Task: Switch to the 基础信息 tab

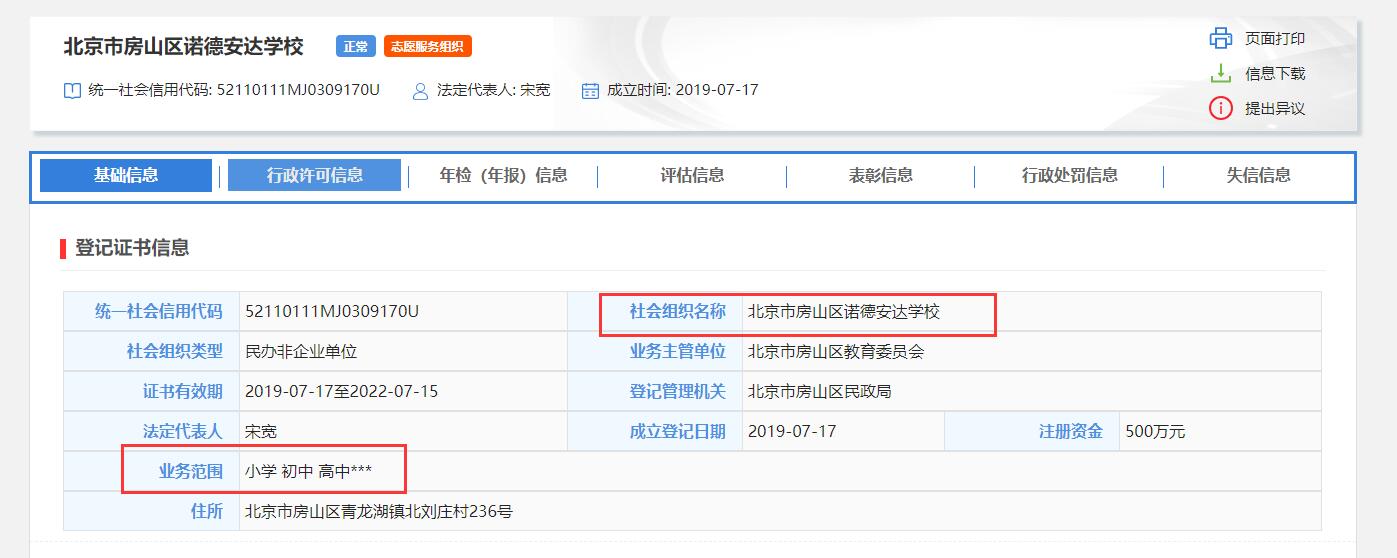Action: click(x=126, y=175)
